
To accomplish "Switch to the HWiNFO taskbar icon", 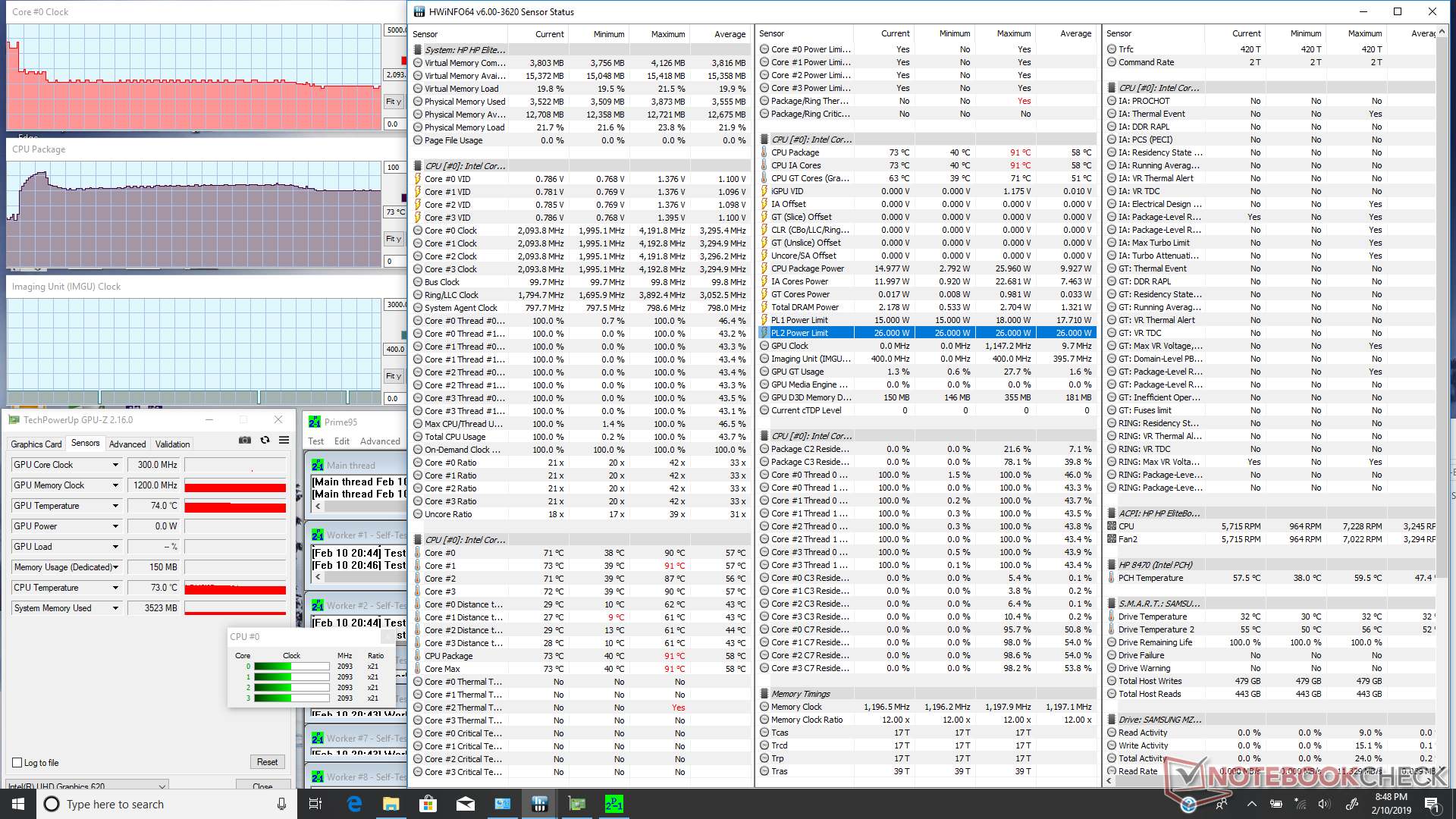I will 540,804.
